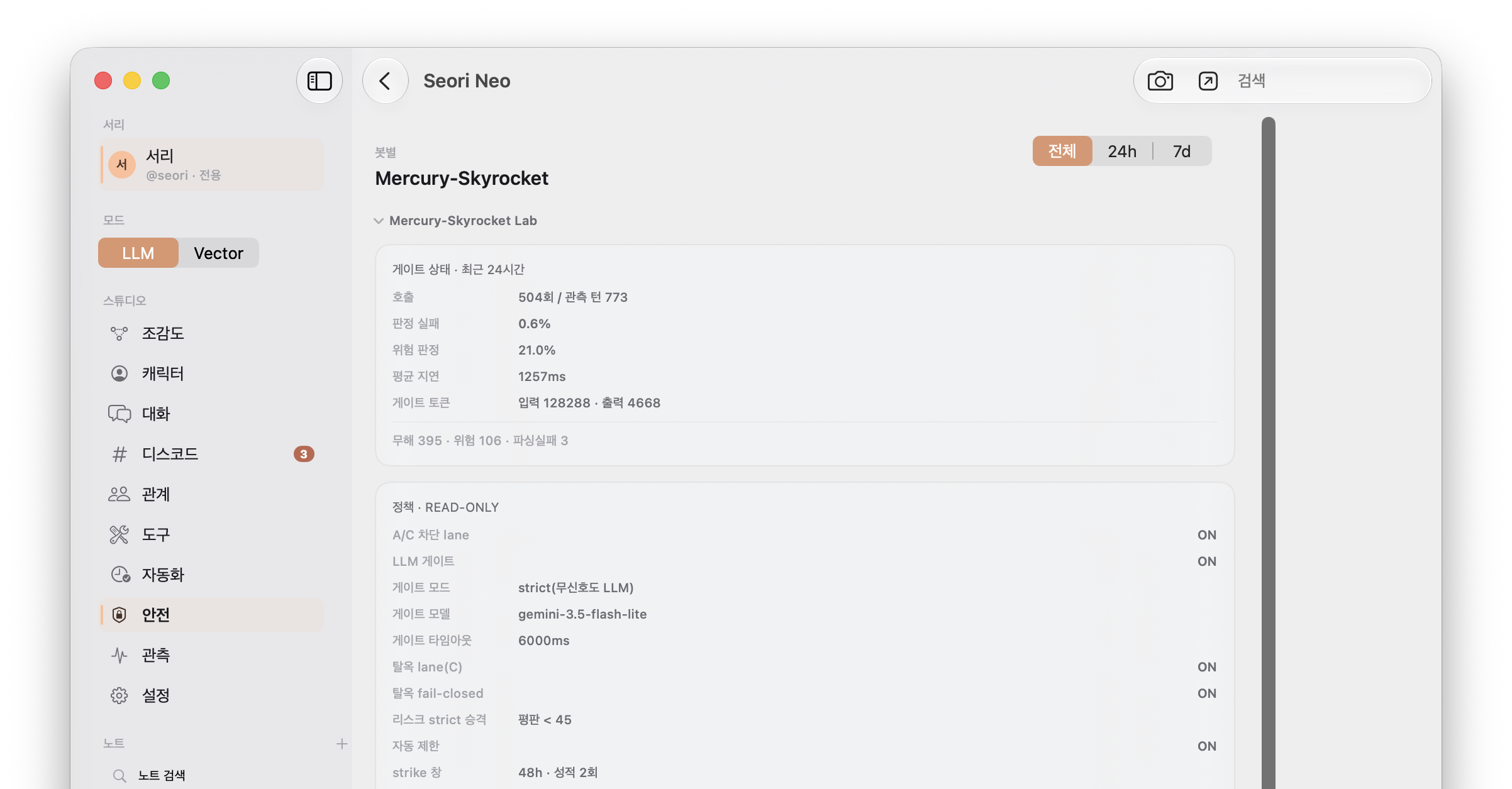Select the 24h time range tab
1512x789 pixels.
pos(1122,151)
